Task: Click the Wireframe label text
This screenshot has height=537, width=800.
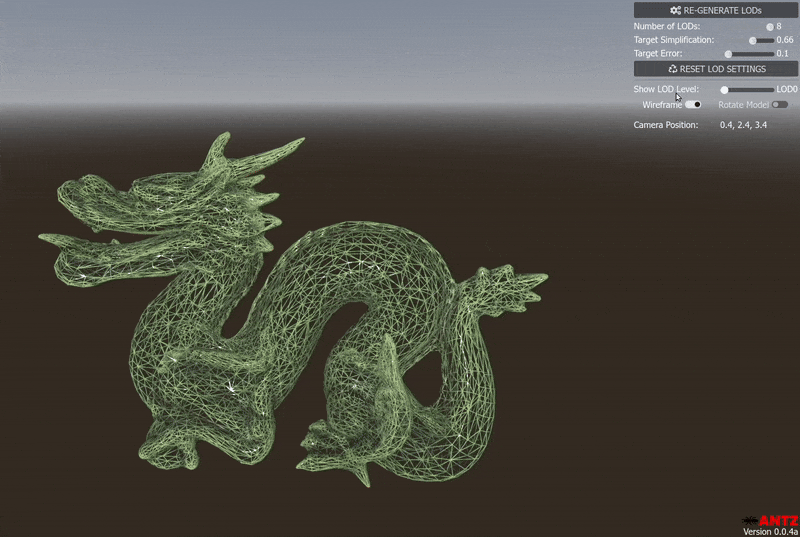Action: 662,105
